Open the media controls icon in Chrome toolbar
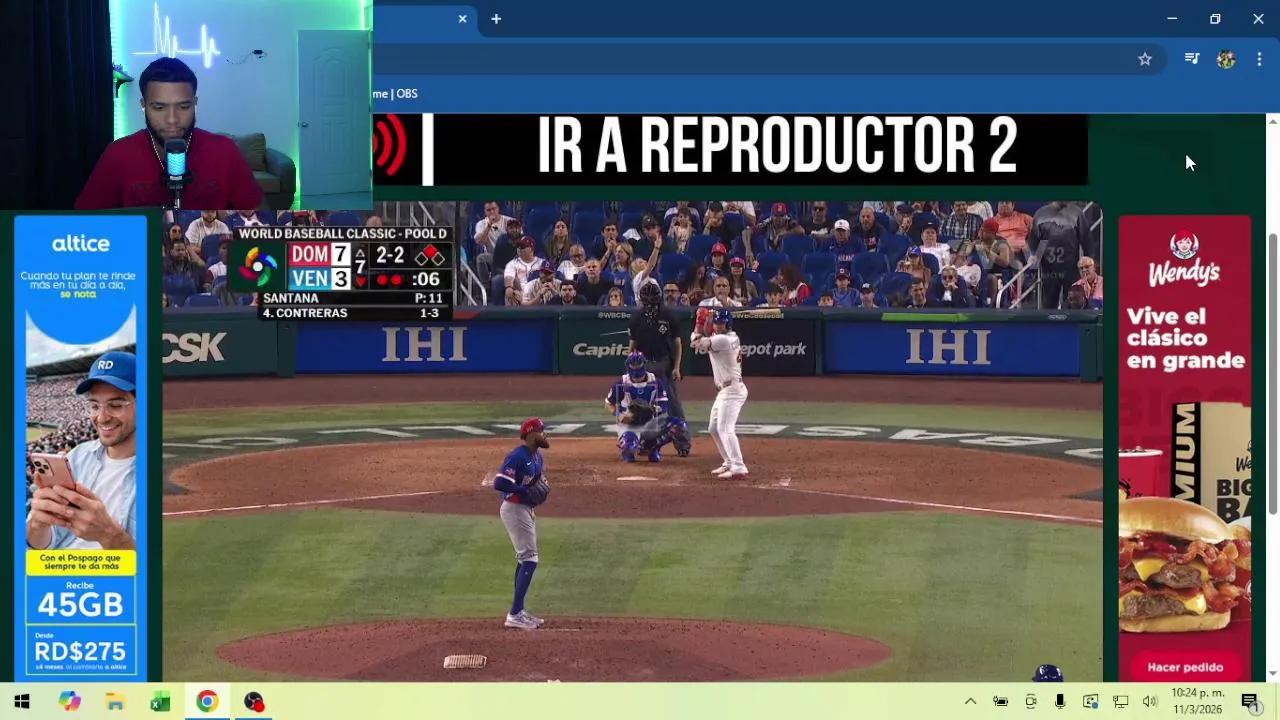The width and height of the screenshot is (1280, 720). tap(1192, 59)
